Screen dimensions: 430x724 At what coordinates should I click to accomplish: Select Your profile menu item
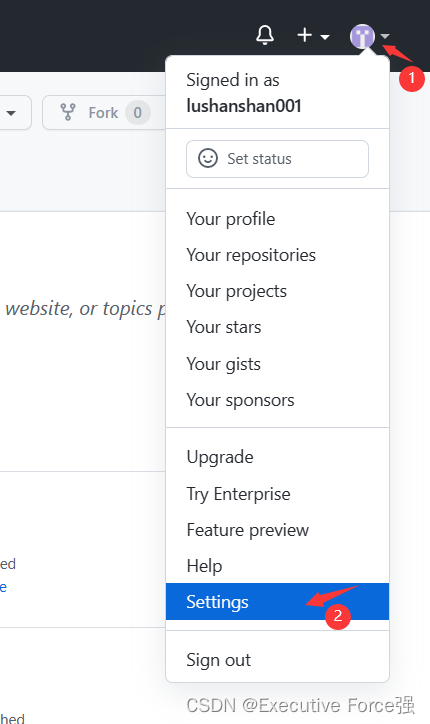point(277,219)
